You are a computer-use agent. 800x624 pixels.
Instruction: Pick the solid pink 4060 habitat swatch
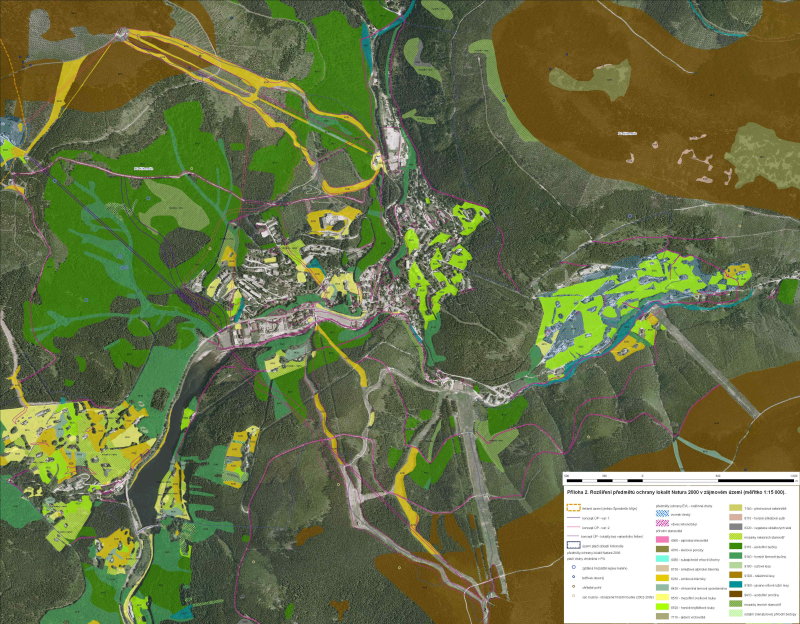click(662, 539)
